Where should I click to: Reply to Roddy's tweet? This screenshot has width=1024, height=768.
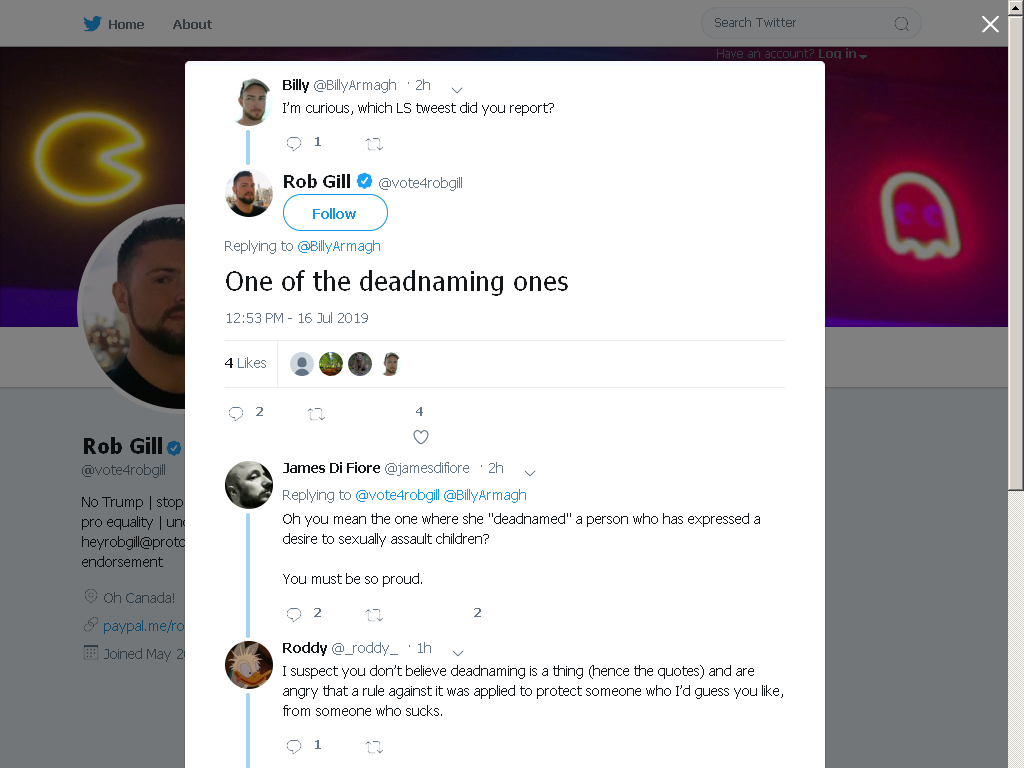[x=294, y=746]
